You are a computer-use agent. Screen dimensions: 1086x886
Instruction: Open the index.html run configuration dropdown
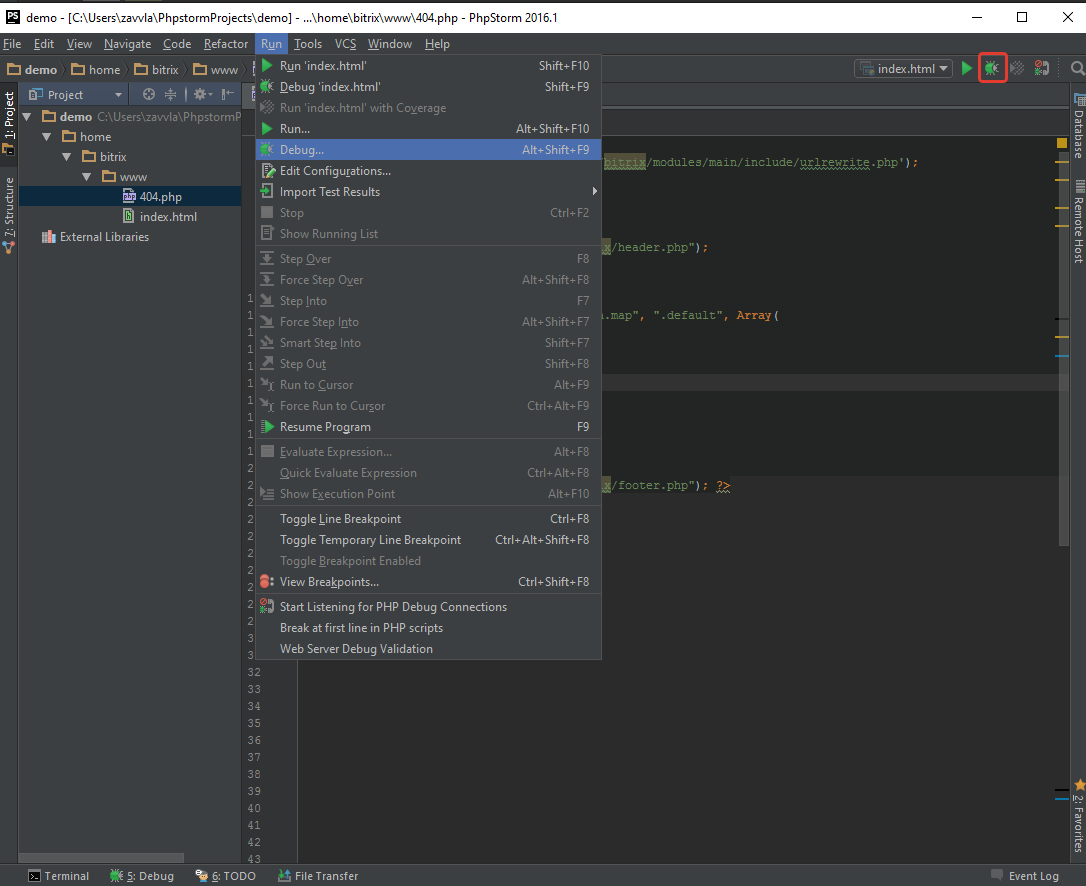pos(903,68)
